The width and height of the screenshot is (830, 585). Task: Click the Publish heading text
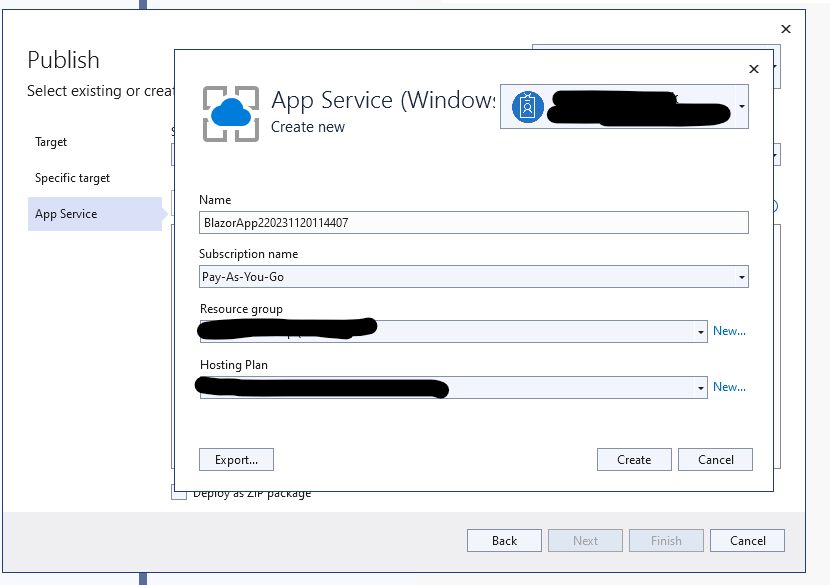pyautogui.click(x=64, y=60)
